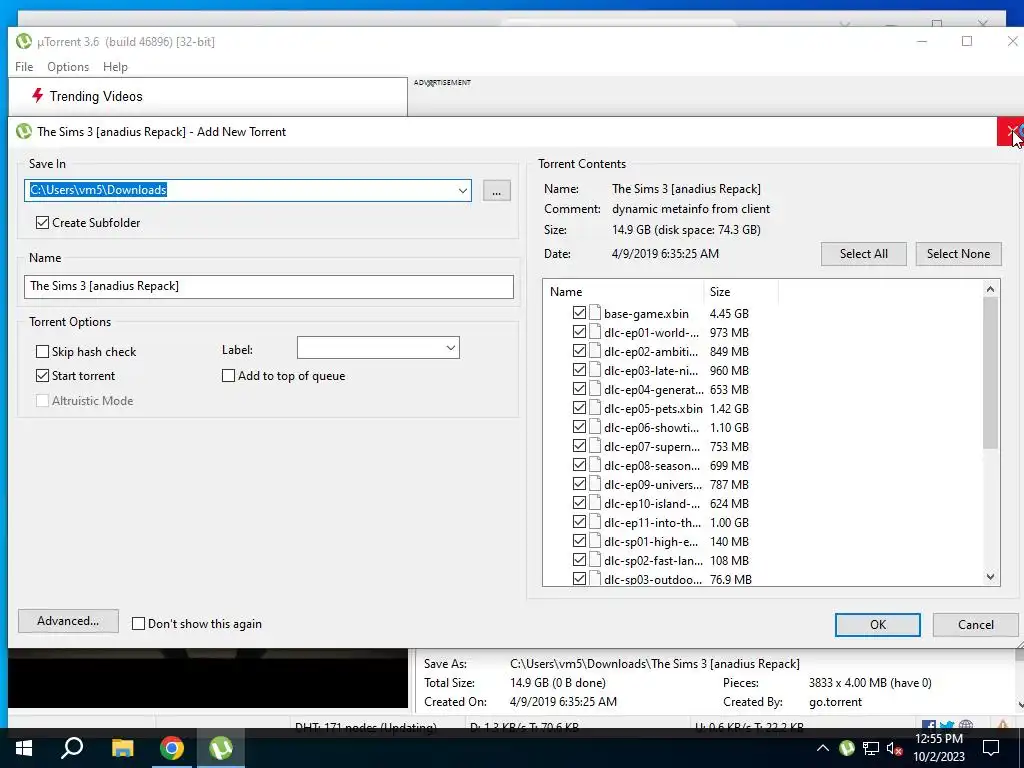1024x768 pixels.
Task: Click the file list scrollbar thumb
Action: pos(991,373)
